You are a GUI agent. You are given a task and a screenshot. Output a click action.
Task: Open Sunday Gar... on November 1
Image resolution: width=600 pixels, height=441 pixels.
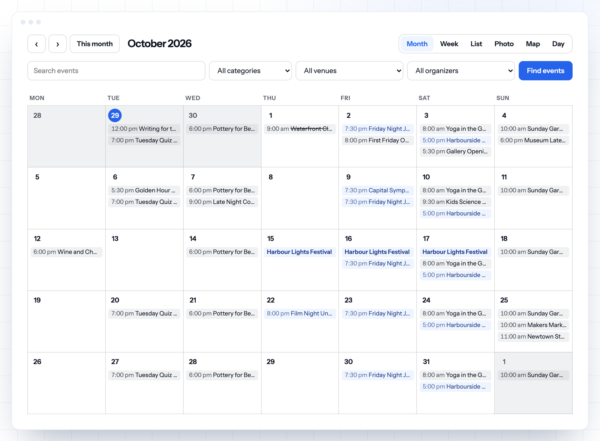(533, 376)
